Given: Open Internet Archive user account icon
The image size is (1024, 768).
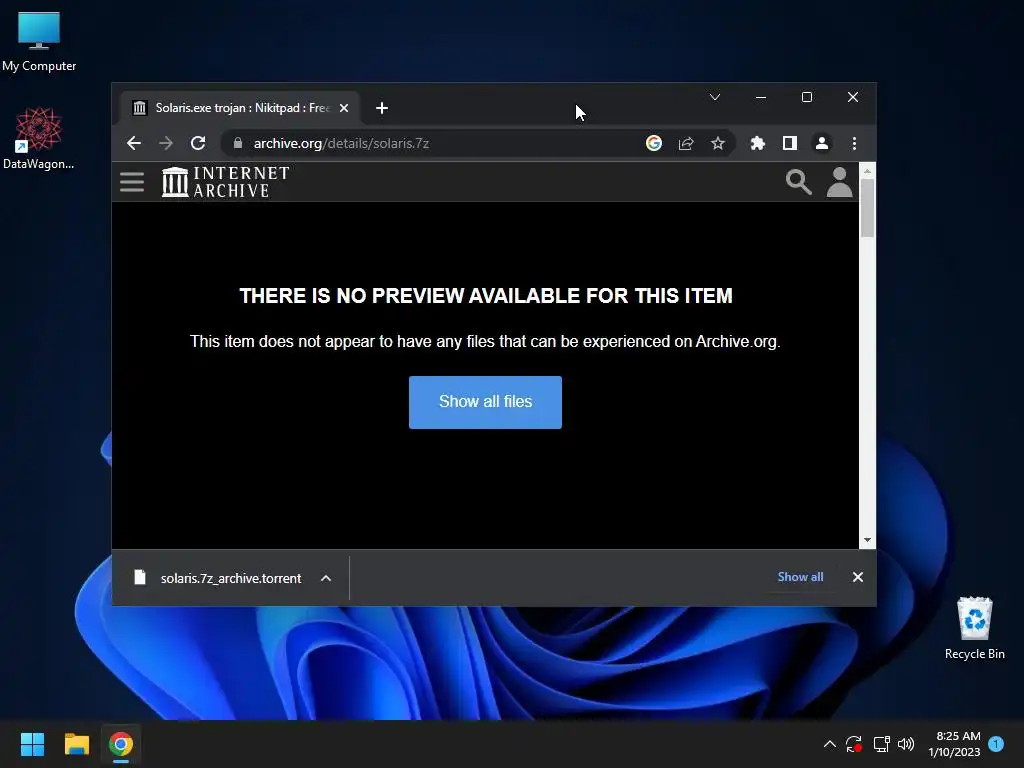Looking at the screenshot, I should coord(839,182).
